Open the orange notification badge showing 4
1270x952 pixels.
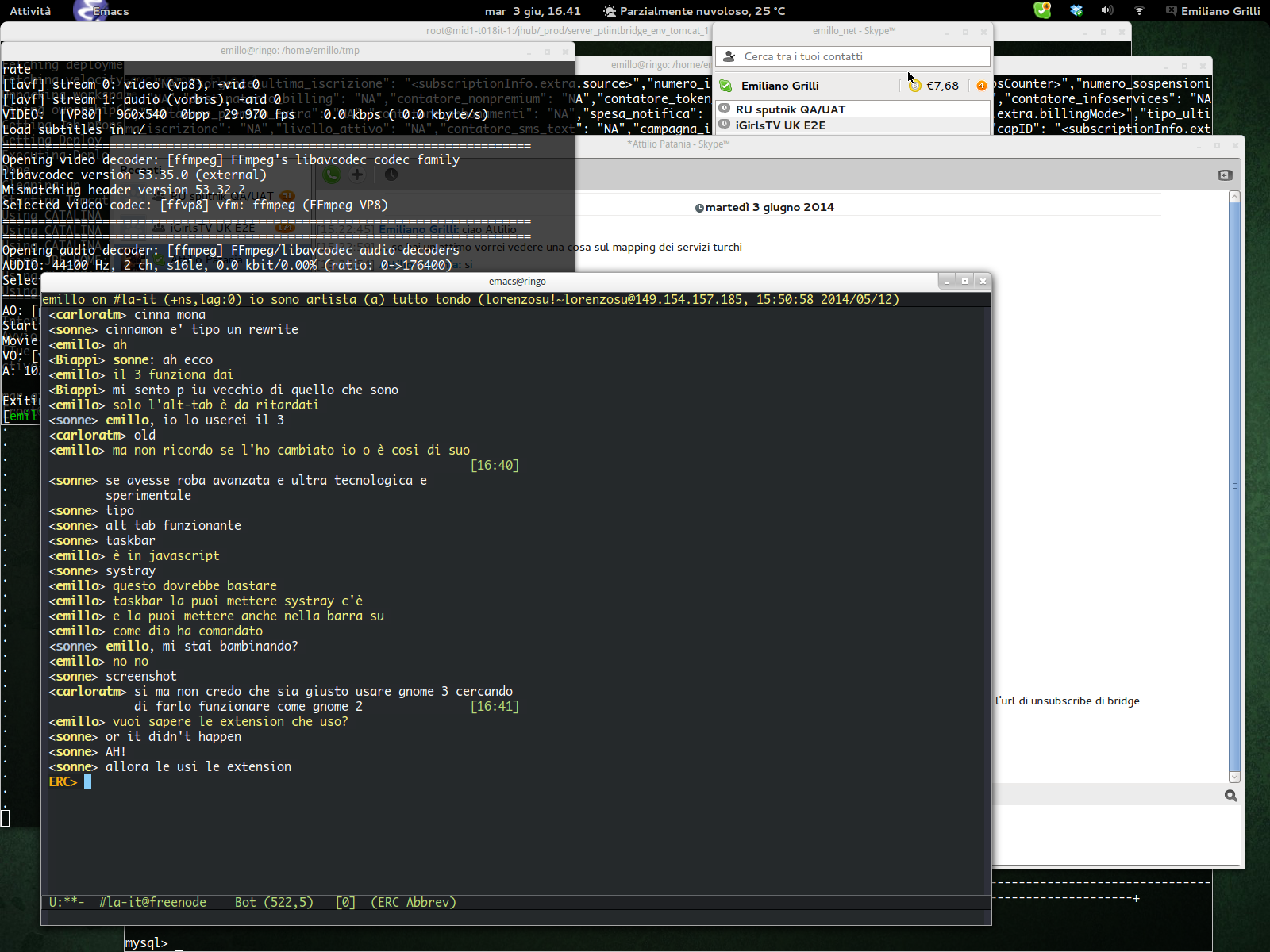[982, 86]
